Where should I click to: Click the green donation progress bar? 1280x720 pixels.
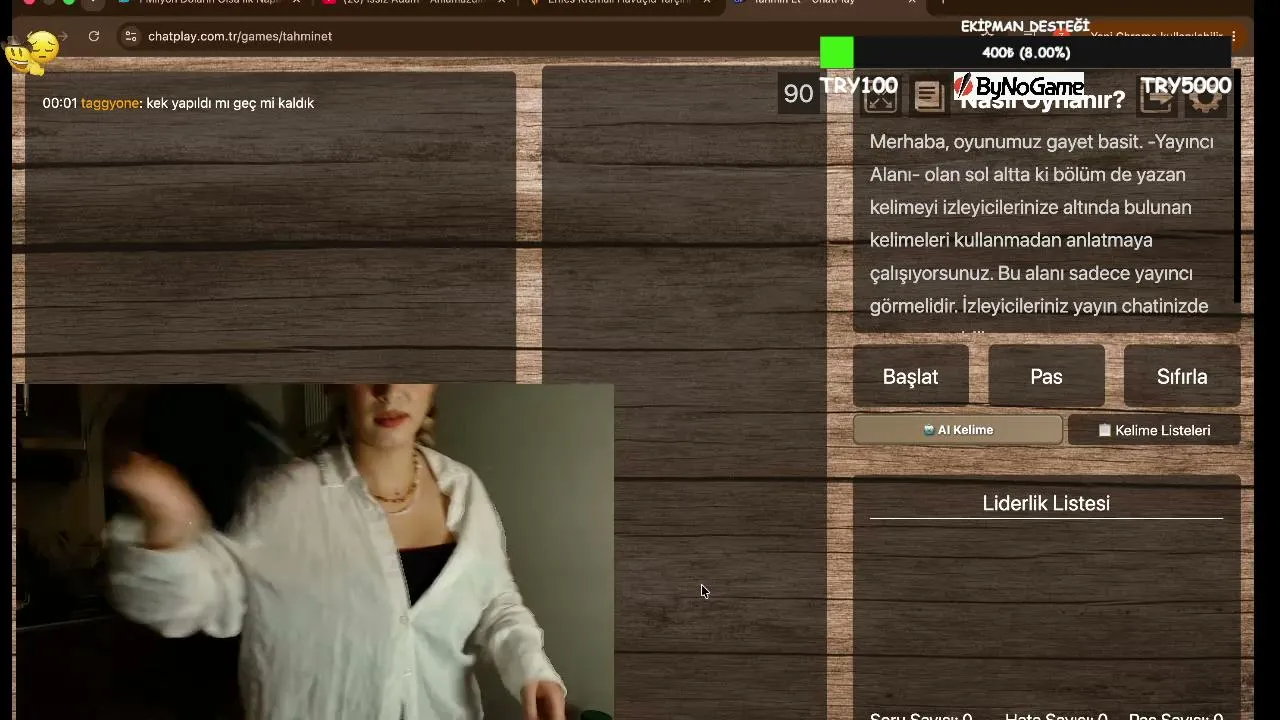click(x=837, y=53)
